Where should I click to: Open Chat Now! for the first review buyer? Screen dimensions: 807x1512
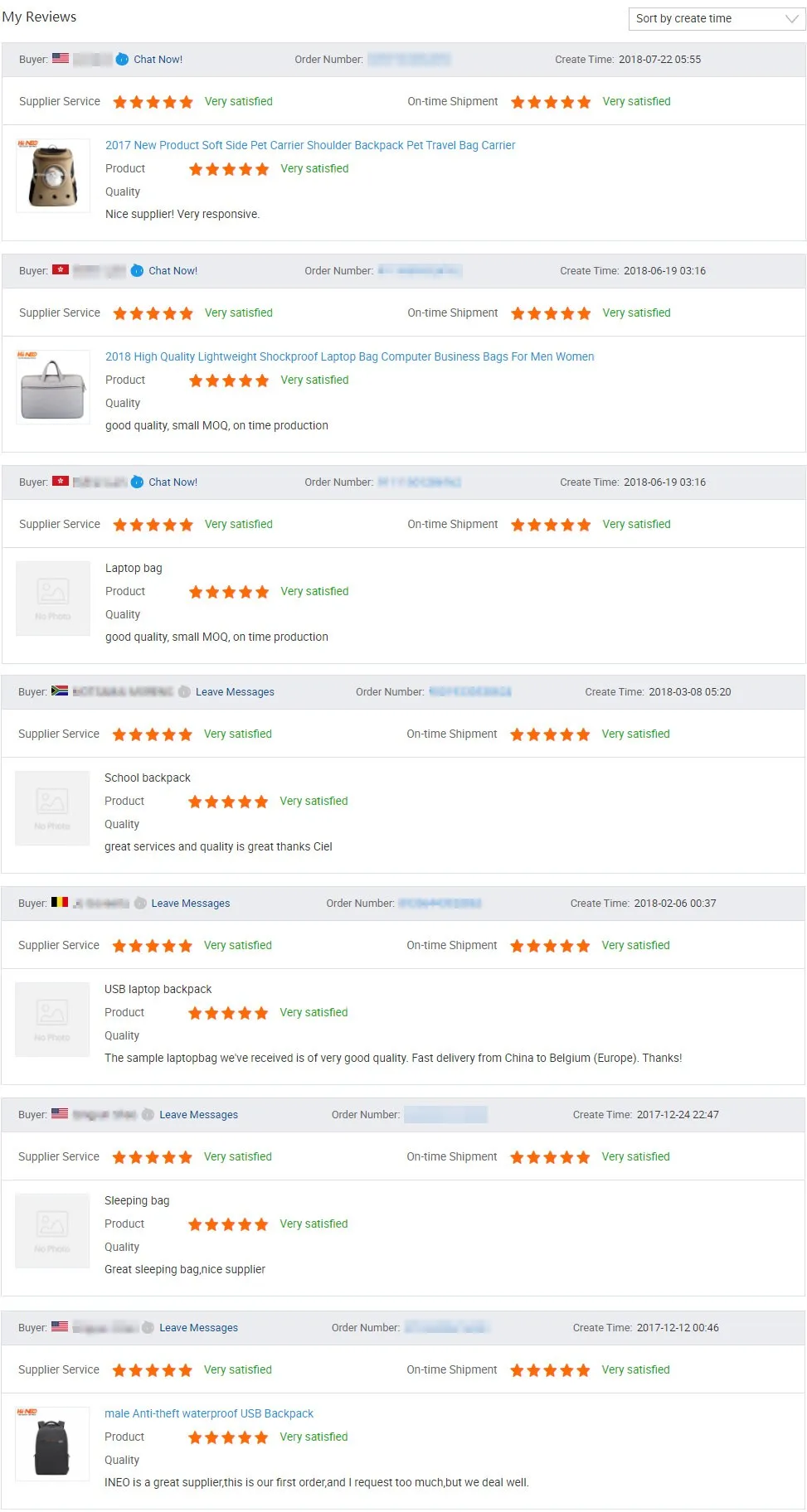tap(158, 59)
